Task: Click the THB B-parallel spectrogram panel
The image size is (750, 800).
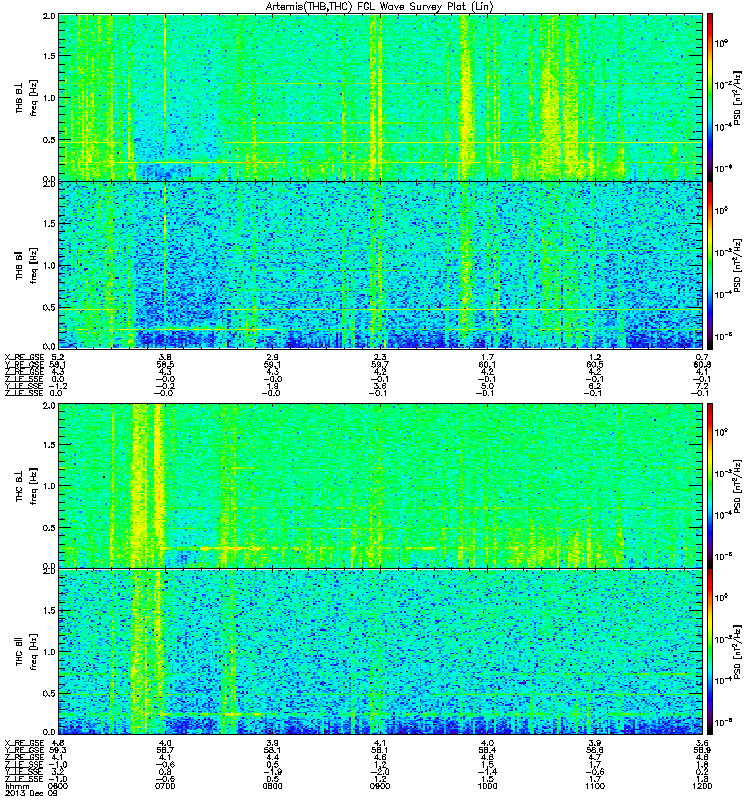Action: pyautogui.click(x=380, y=265)
